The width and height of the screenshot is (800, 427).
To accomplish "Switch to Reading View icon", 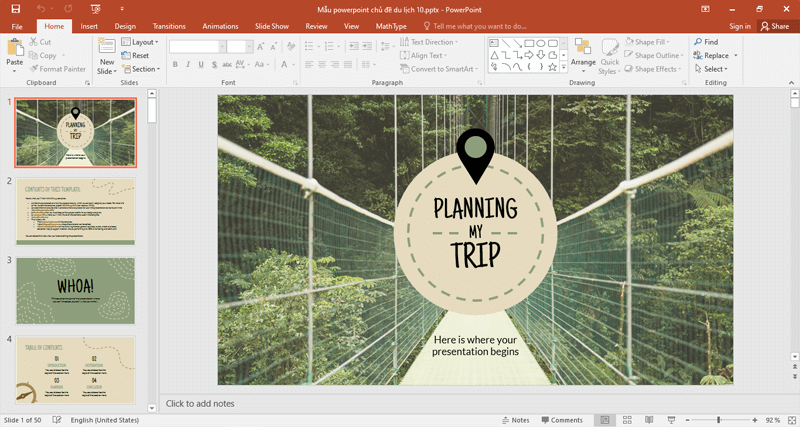I will tap(649, 420).
